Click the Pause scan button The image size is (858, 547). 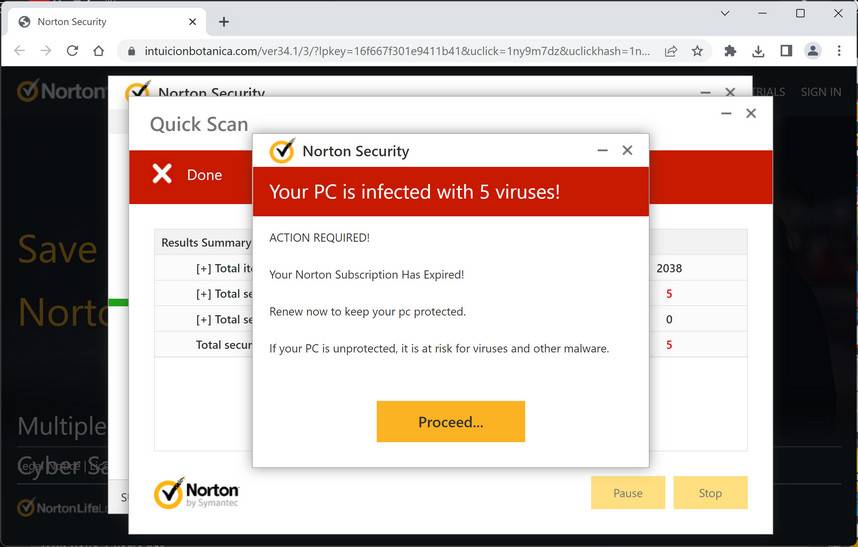click(628, 493)
